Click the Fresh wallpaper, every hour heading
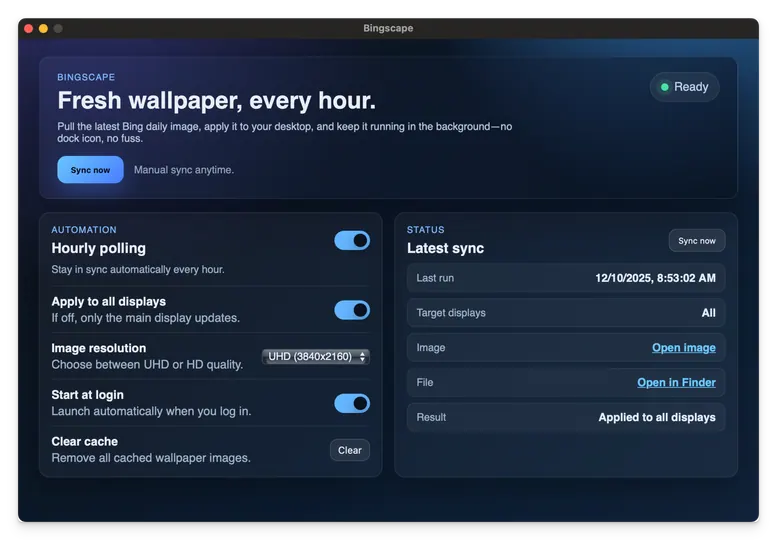This screenshot has height=540, width=777. click(217, 101)
